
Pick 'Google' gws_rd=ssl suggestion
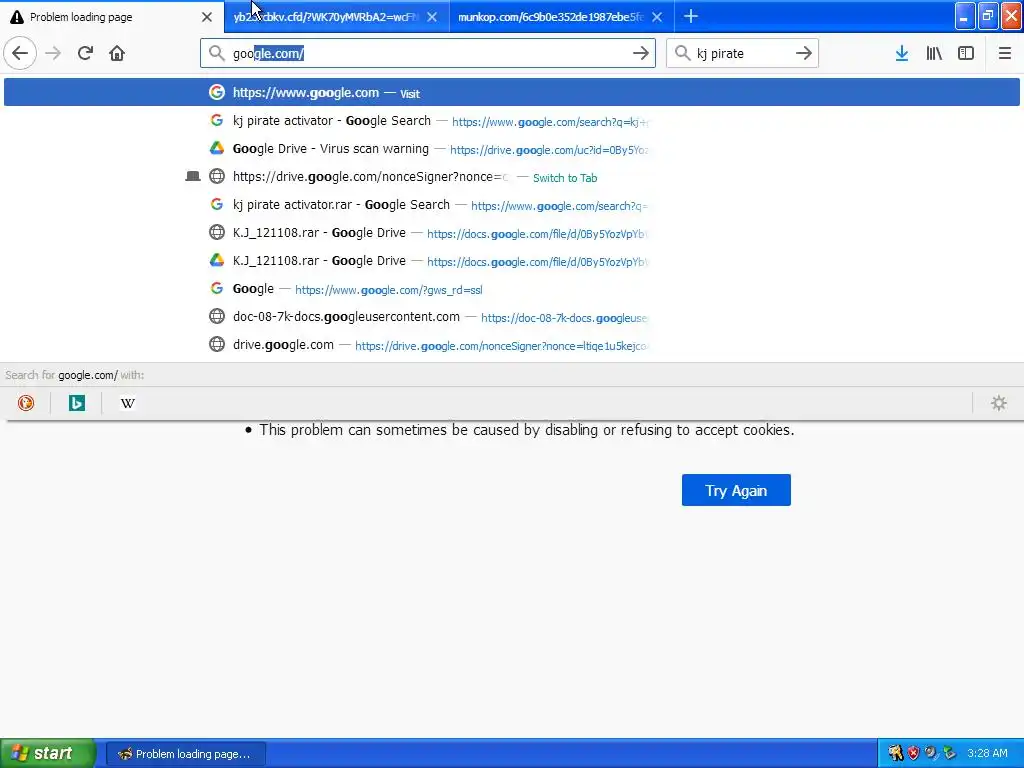pos(512,289)
